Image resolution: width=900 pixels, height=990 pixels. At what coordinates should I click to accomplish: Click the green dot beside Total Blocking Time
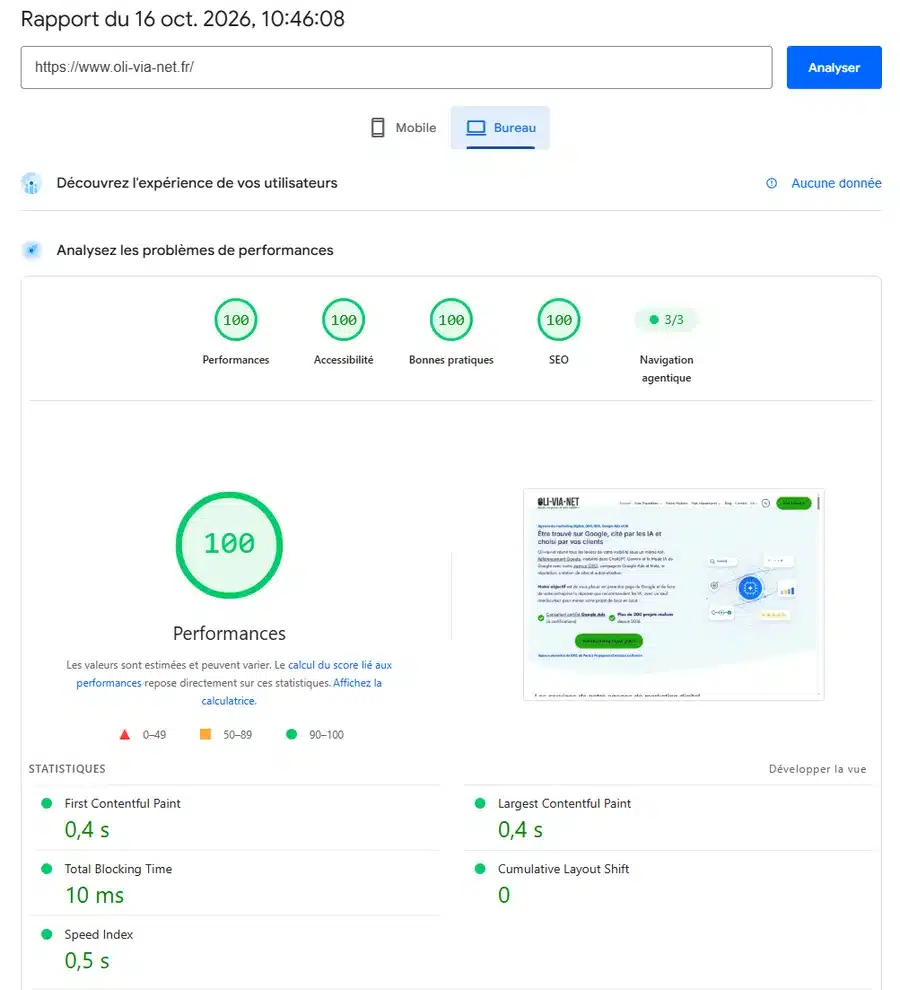(x=47, y=869)
